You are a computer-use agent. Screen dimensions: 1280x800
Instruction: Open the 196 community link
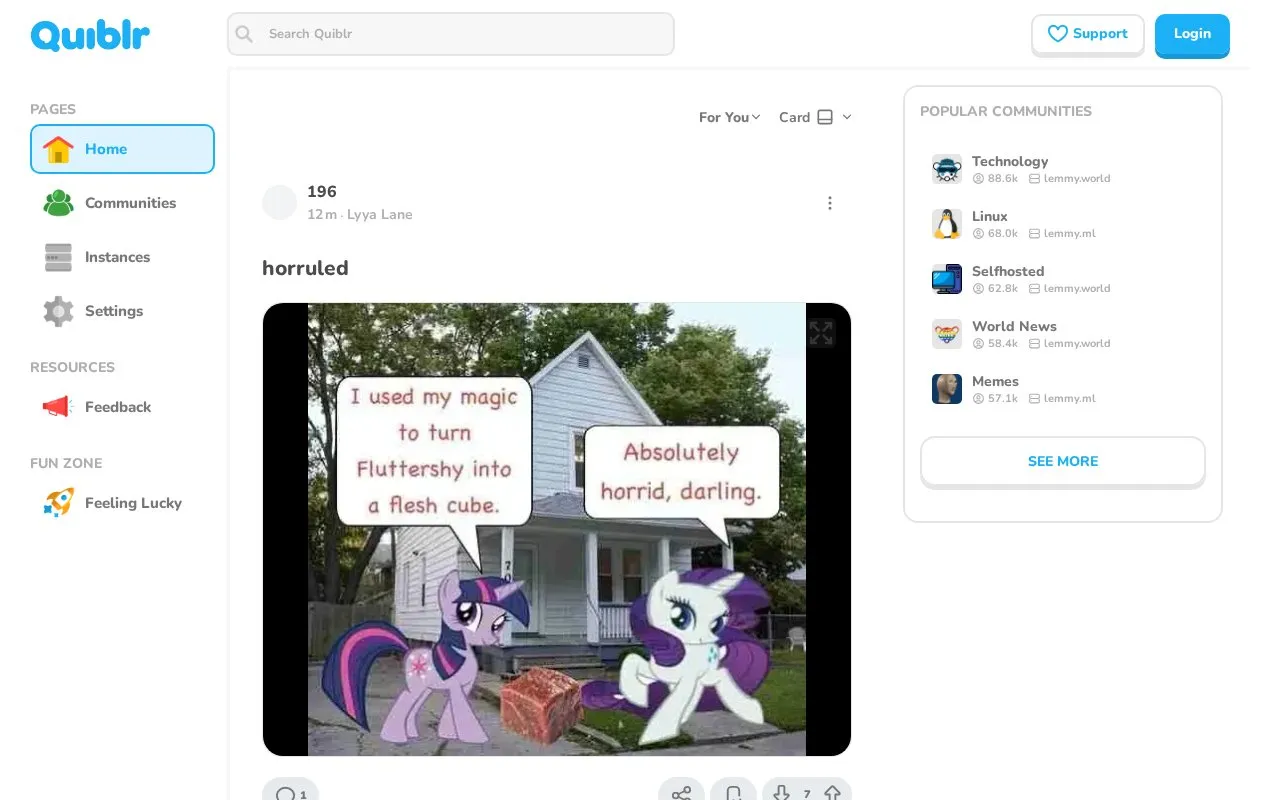pyautogui.click(x=322, y=192)
